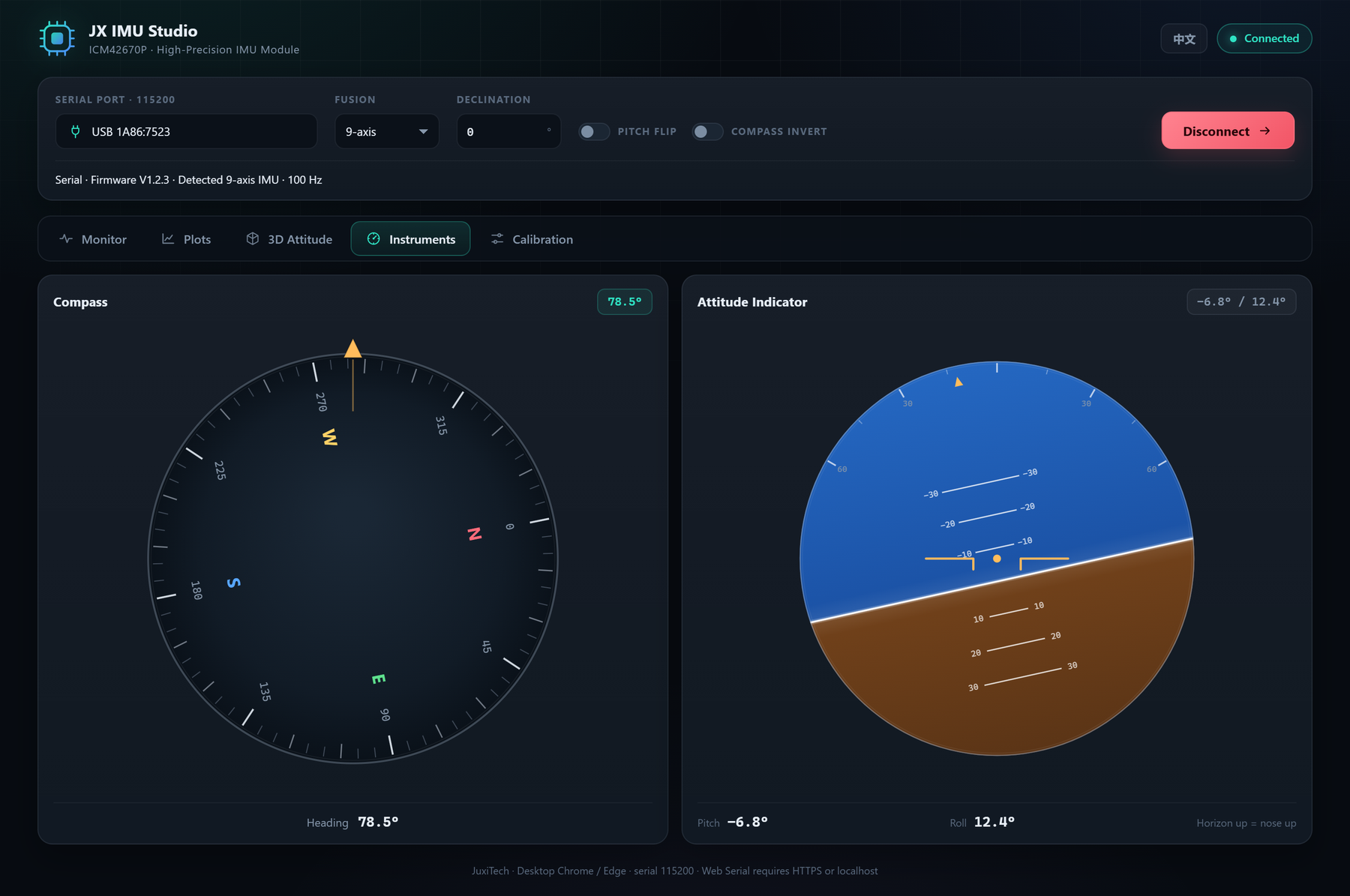1350x896 pixels.
Task: Click the USB 1A86:7523 serial port field
Action: click(x=186, y=131)
